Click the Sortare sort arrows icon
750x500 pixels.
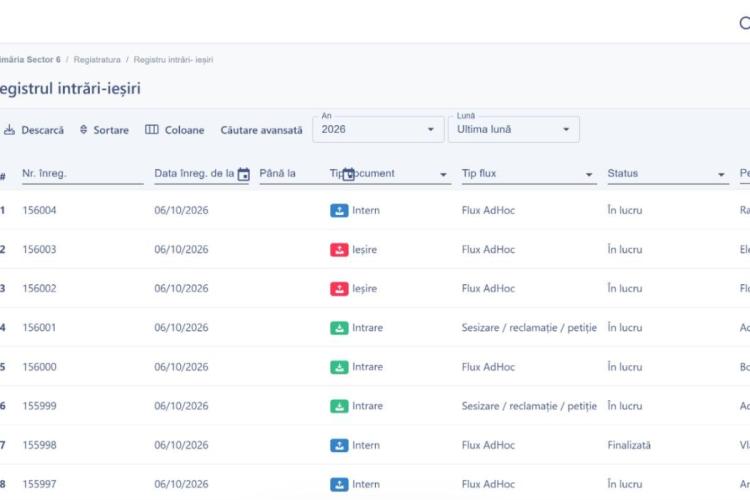pyautogui.click(x=83, y=130)
